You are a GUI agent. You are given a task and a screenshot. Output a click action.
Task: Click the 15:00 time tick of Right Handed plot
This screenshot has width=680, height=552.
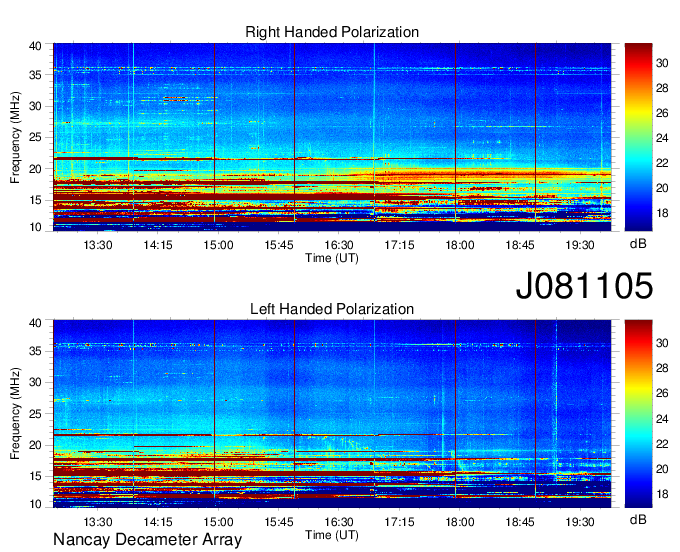(x=219, y=245)
